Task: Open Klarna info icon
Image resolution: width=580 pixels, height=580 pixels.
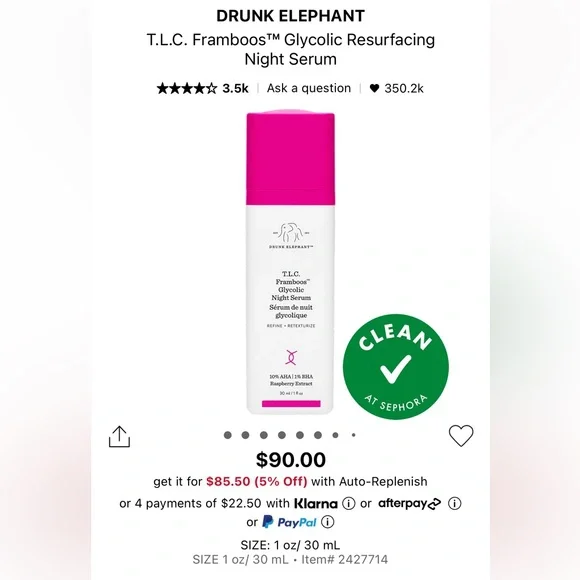Action: click(348, 503)
